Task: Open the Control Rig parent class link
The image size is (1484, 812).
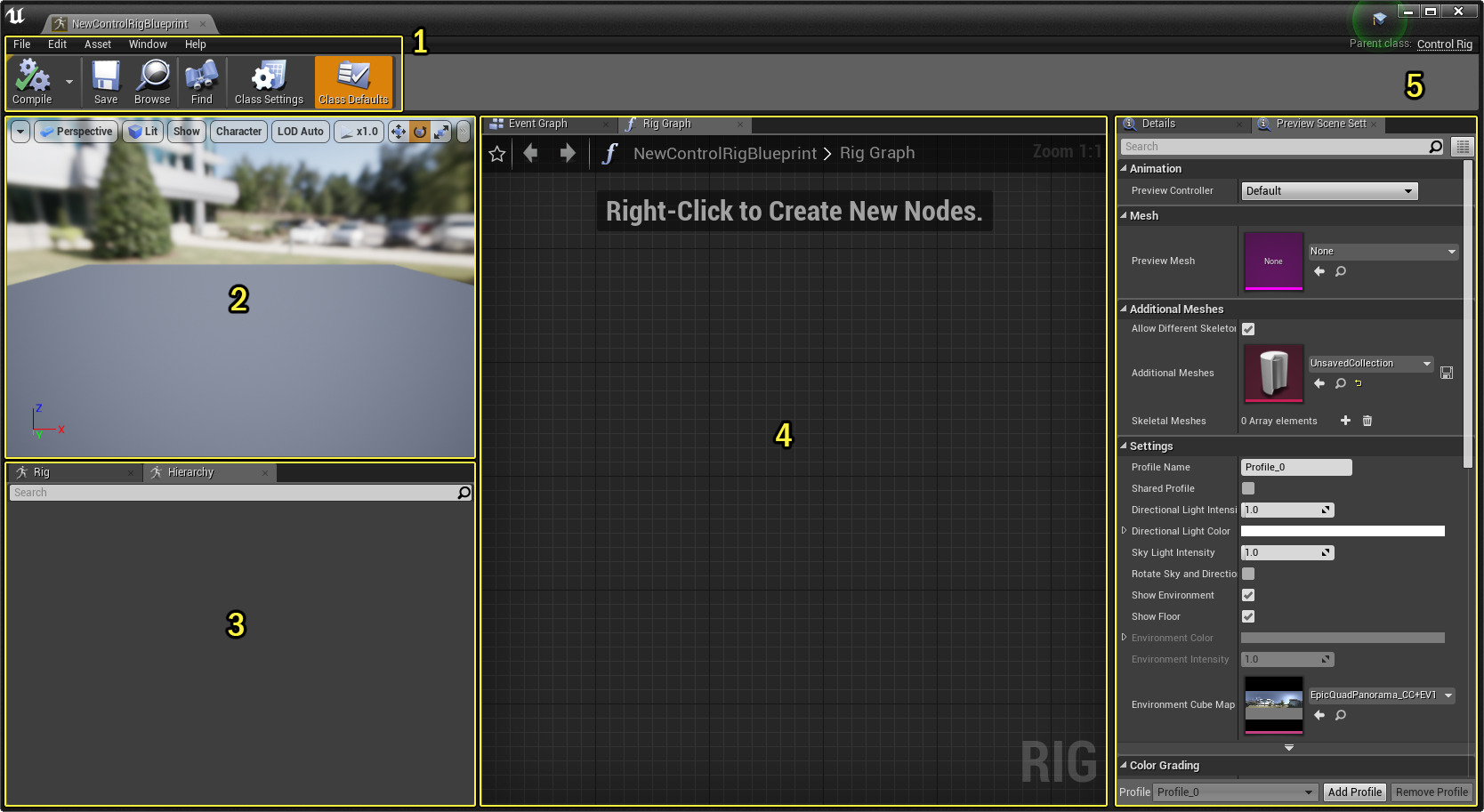Action: point(1444,43)
